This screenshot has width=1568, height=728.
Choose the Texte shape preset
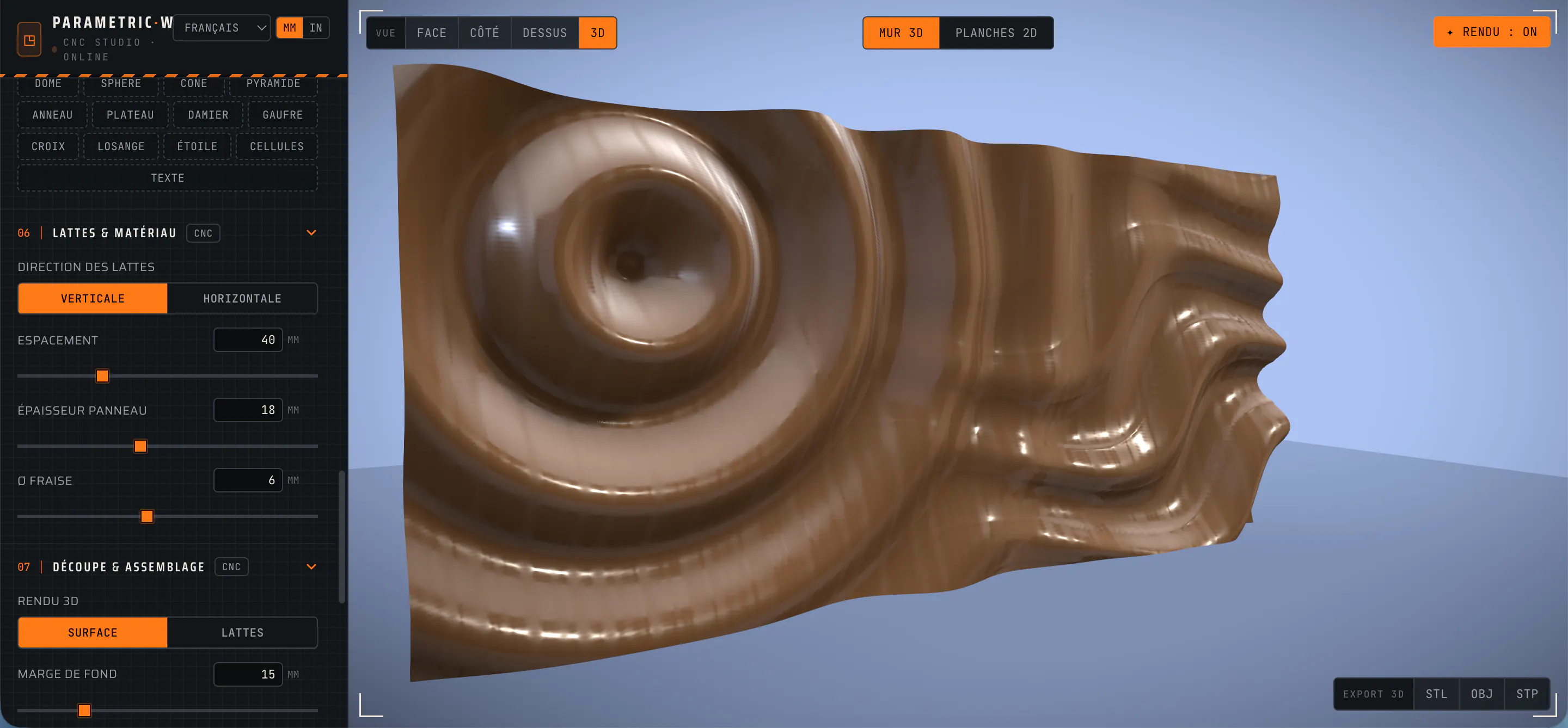pyautogui.click(x=167, y=178)
